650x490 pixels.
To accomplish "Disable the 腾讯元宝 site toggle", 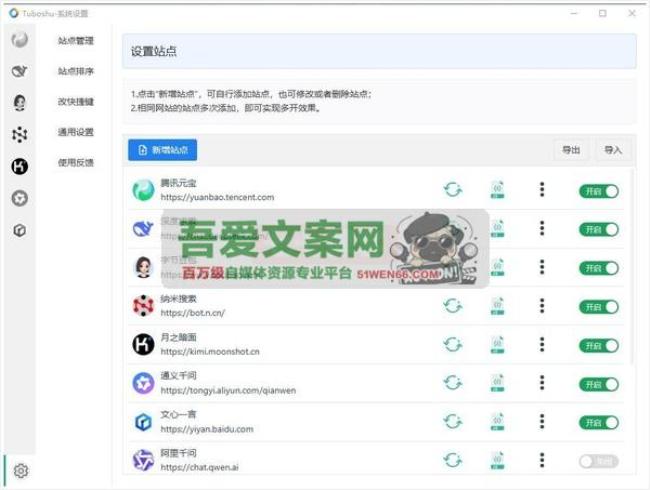I will (599, 191).
